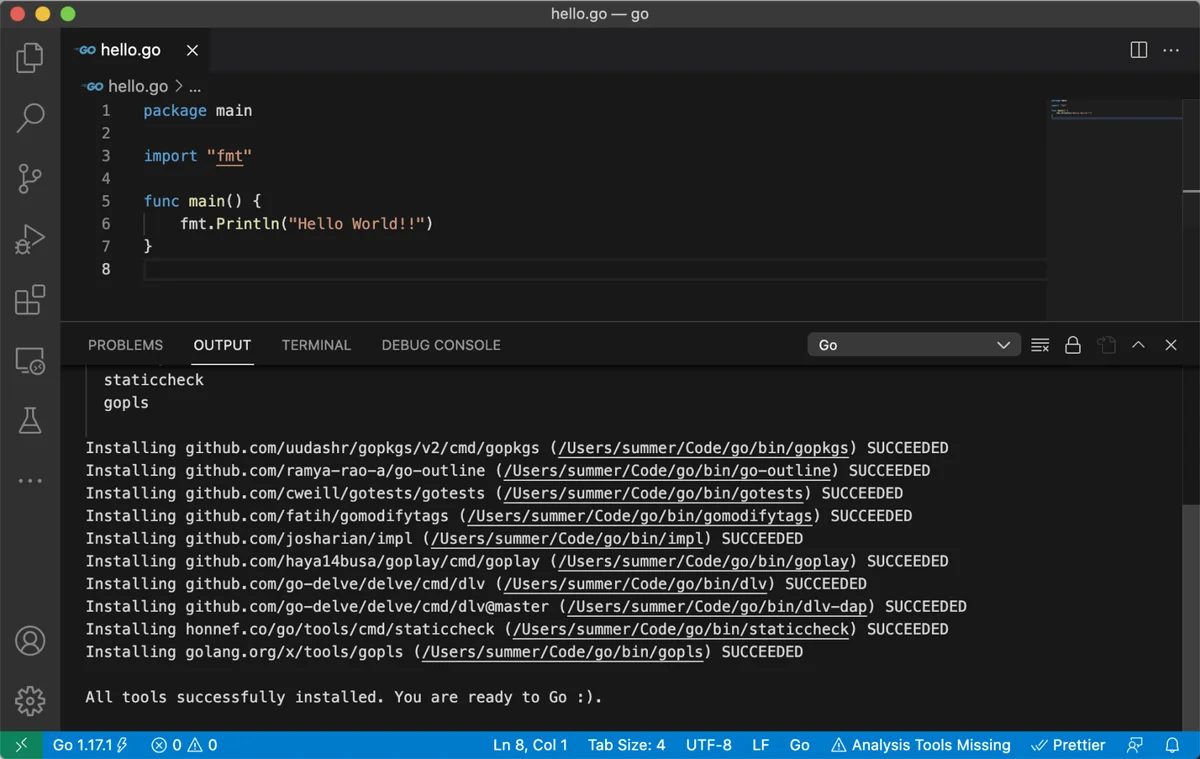This screenshot has width=1200, height=759.
Task: Switch to the OUTPUT tab
Action: 222,345
